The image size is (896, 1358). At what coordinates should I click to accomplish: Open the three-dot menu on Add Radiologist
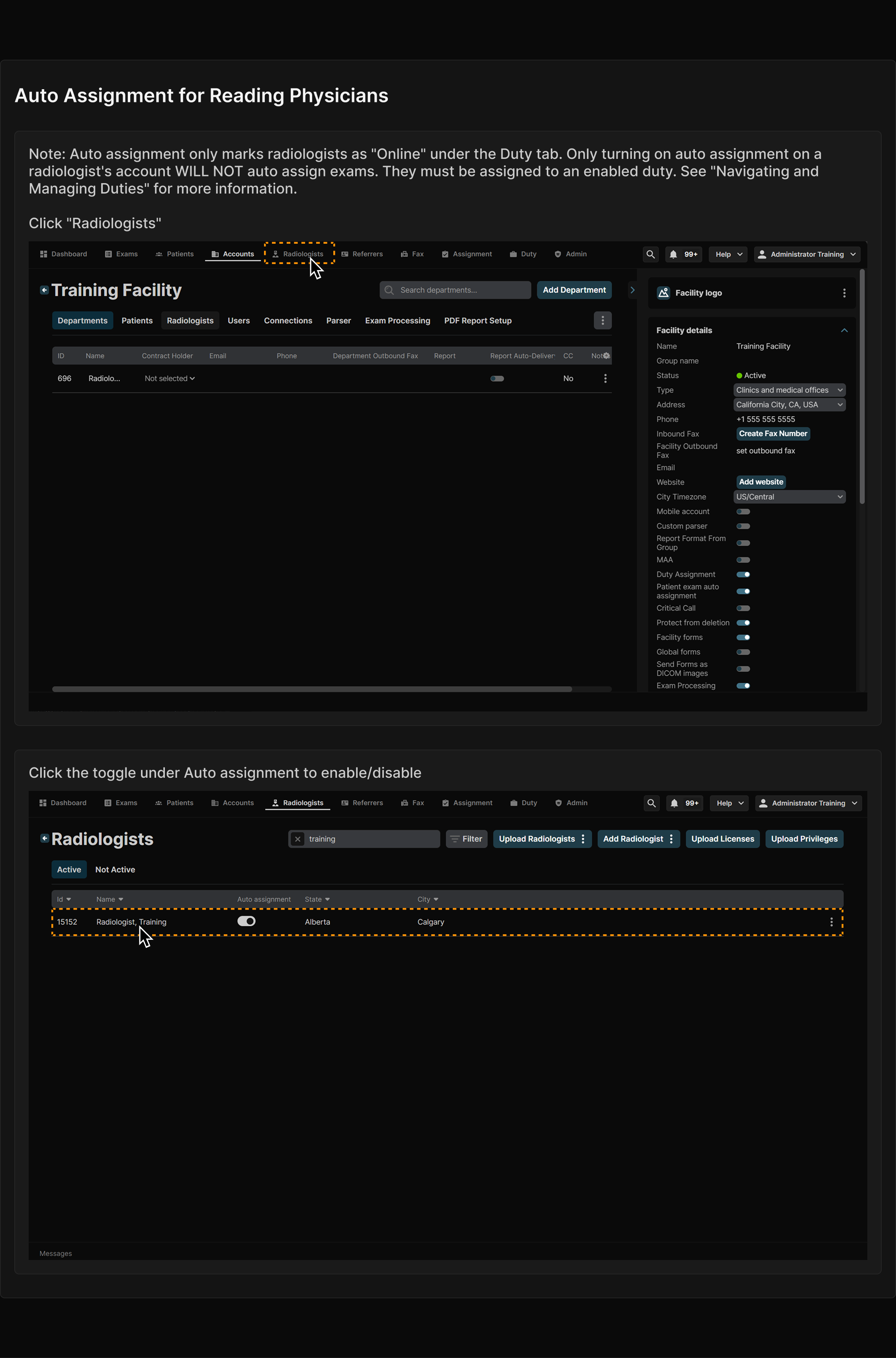tap(671, 839)
